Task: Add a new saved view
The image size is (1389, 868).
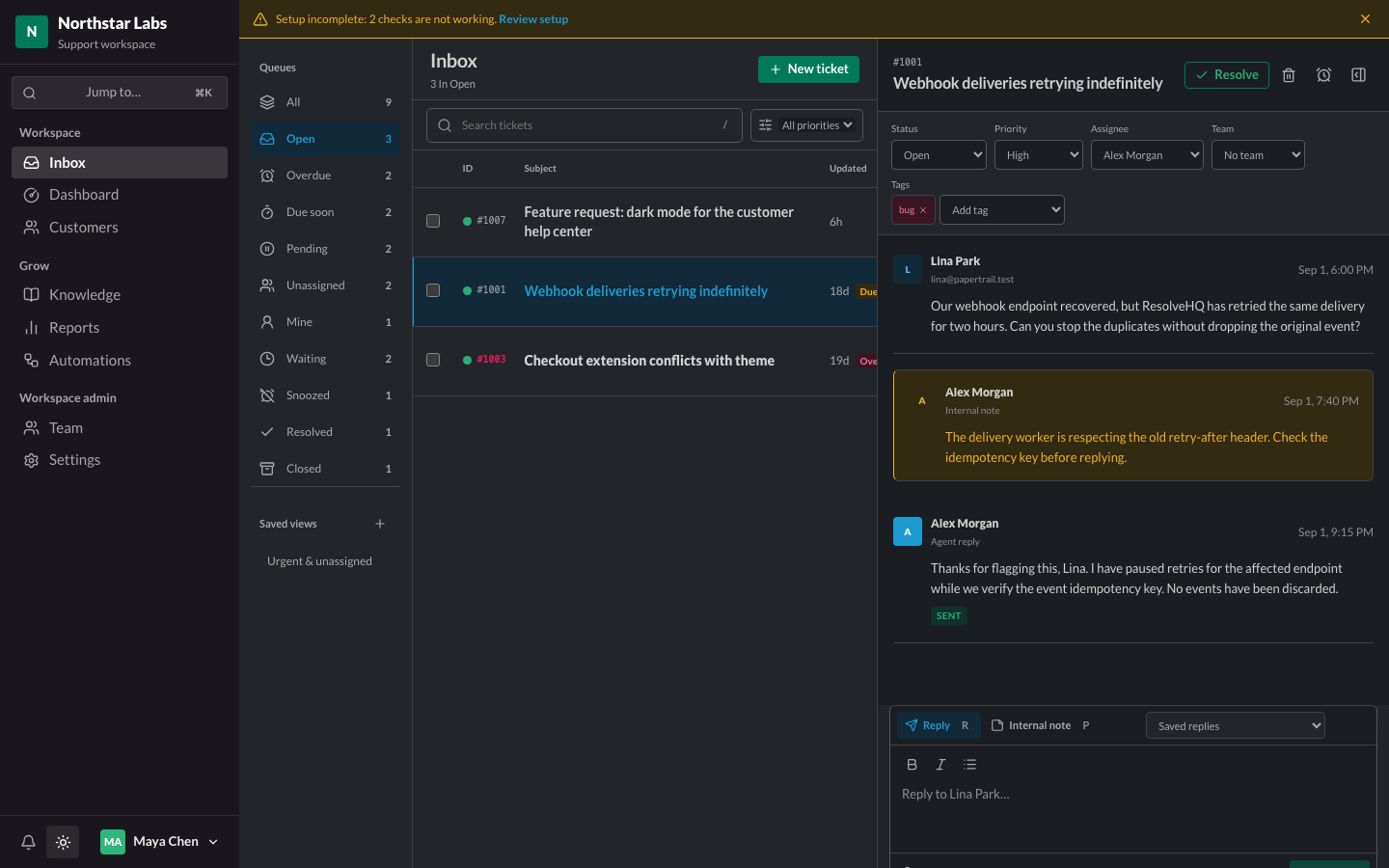Action: [x=380, y=524]
